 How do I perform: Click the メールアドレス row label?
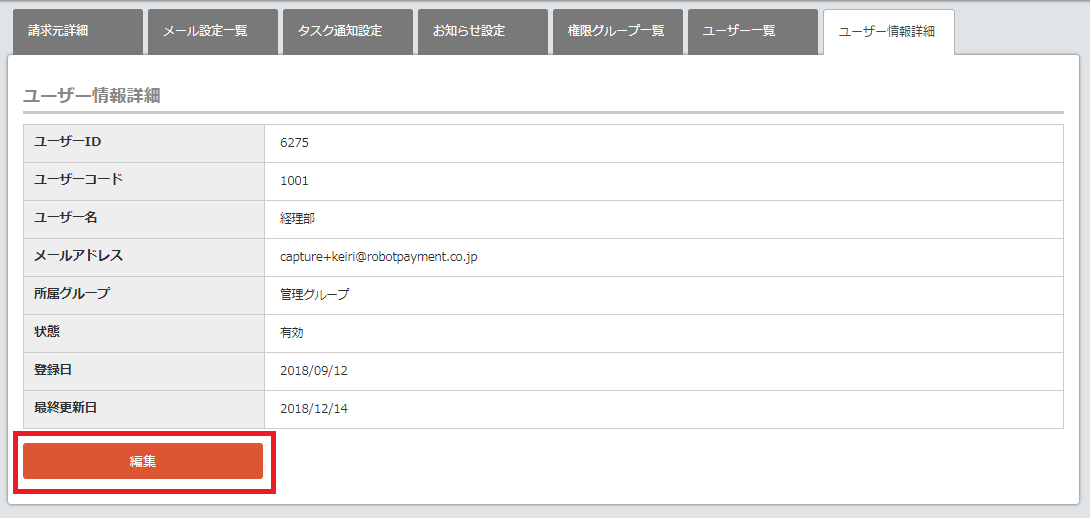click(x=79, y=256)
